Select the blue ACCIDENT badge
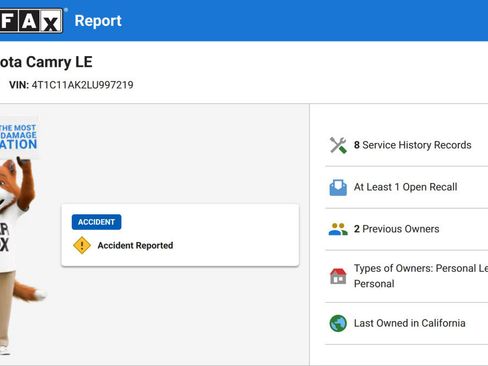This screenshot has width=488, height=366. click(96, 222)
